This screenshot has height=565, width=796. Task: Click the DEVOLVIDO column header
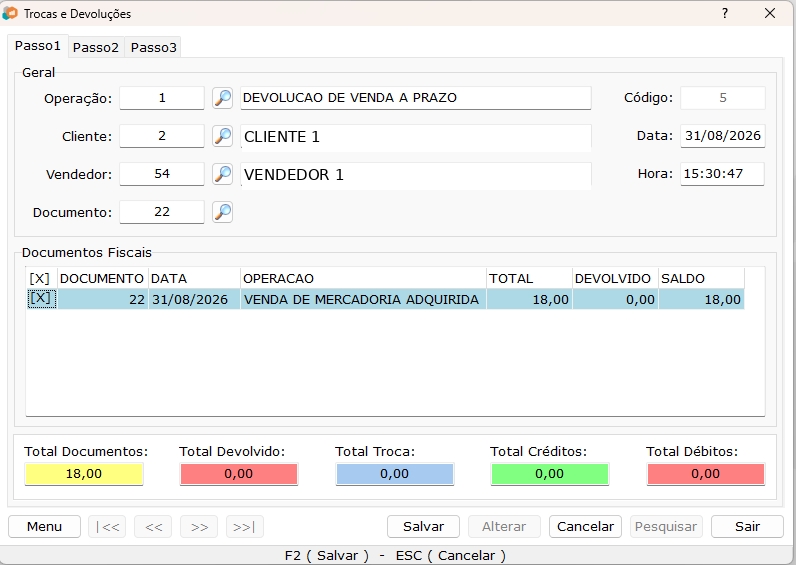615,278
